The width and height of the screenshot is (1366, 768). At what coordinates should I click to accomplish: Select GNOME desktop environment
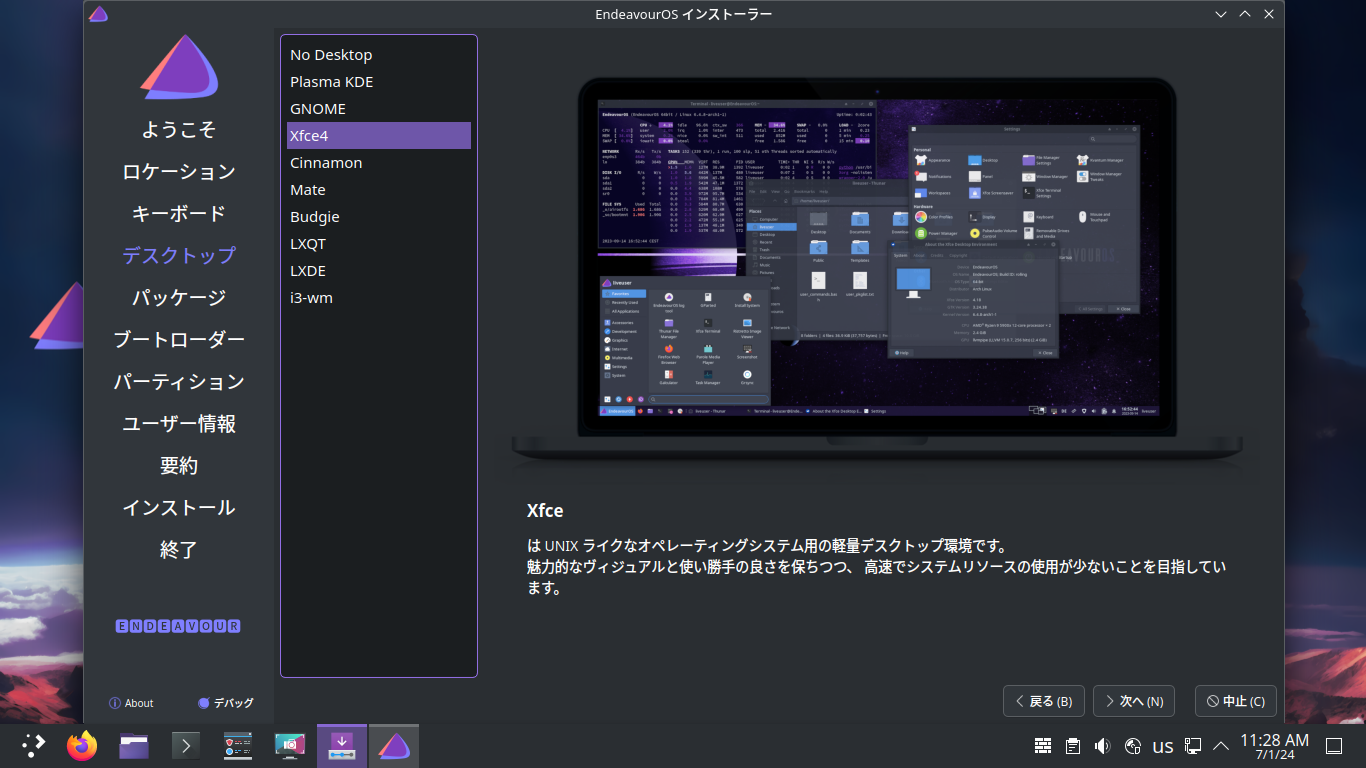pos(379,109)
